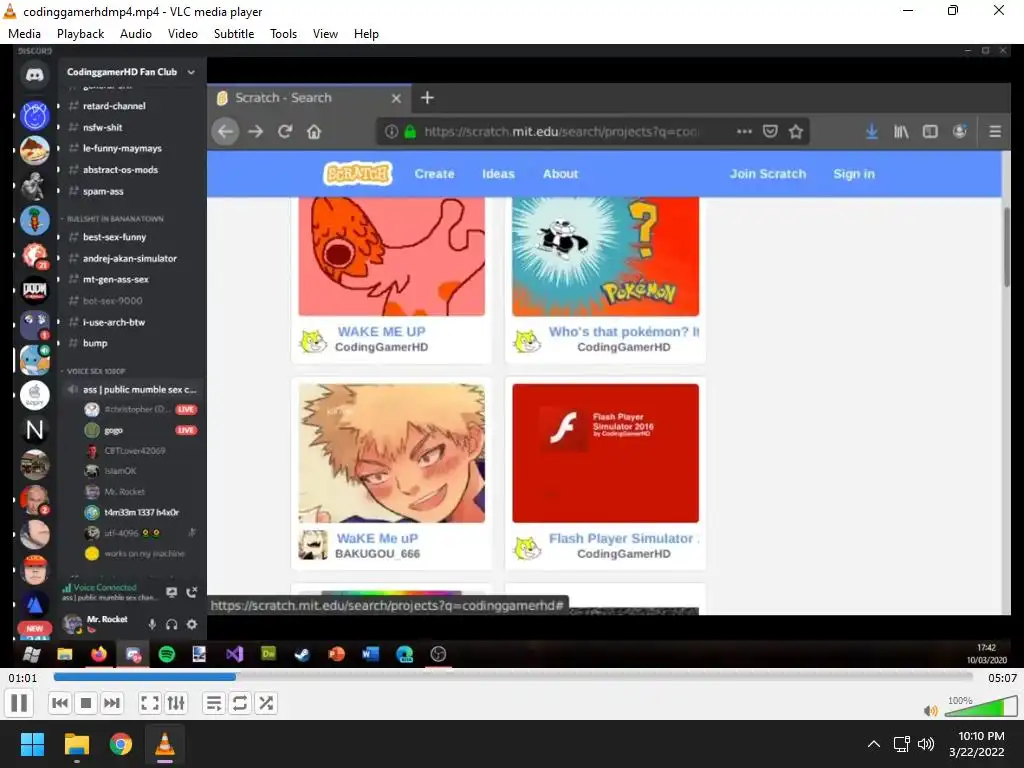Viewport: 1024px width, 768px height.
Task: Open VLC extended settings icon
Action: (176, 703)
